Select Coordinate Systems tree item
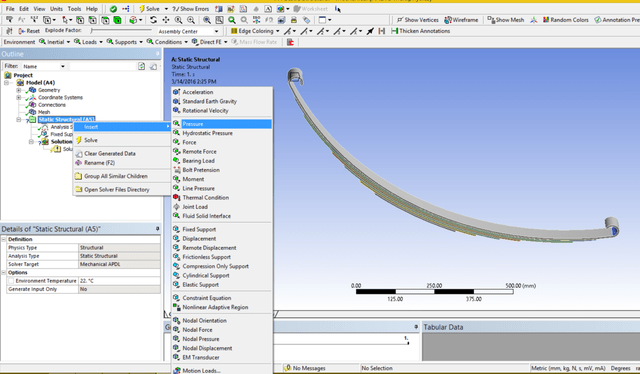The image size is (640, 374). [60, 97]
